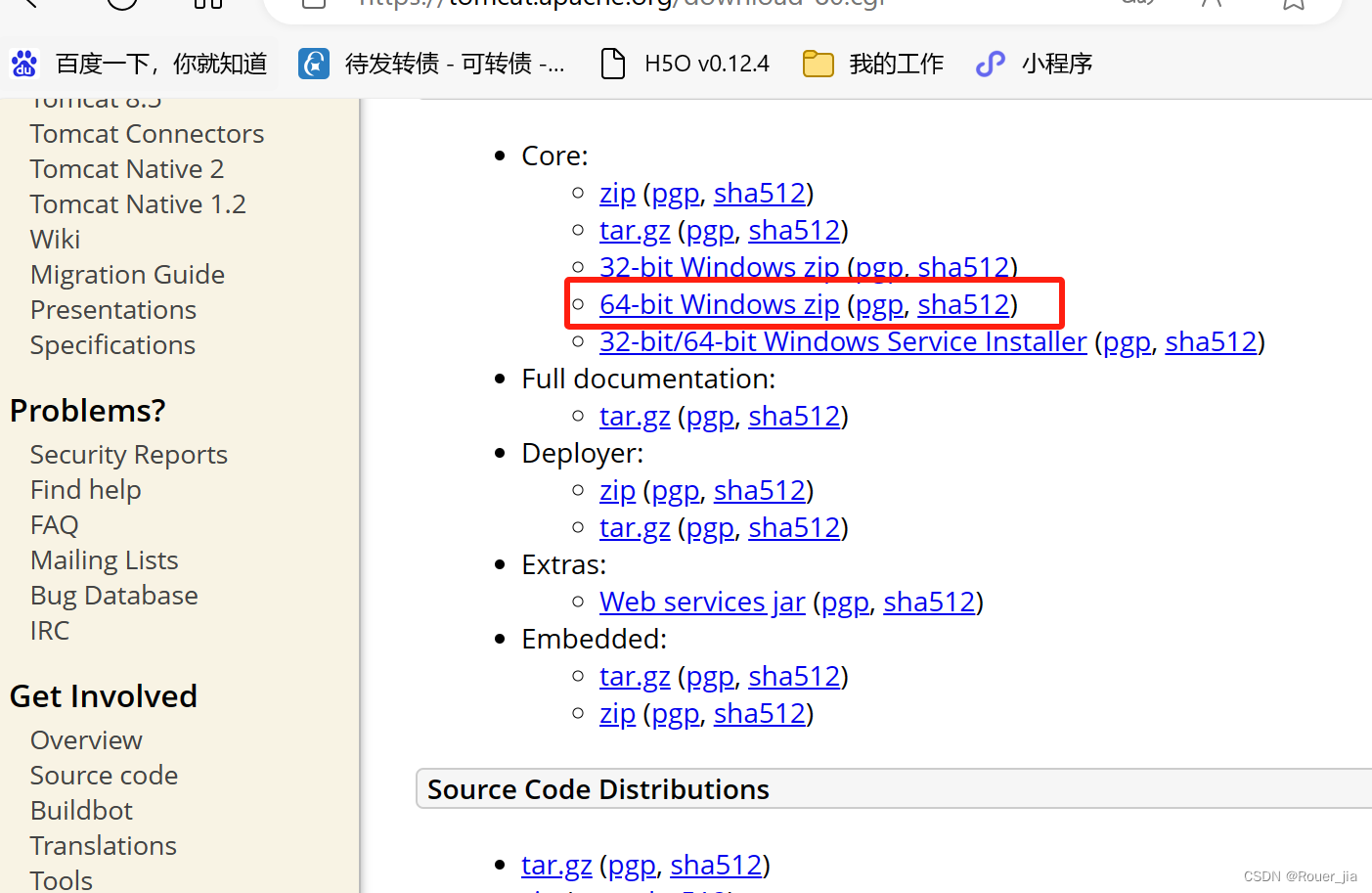
Task: Open the H5O v0.12.4 bookmark page icon
Action: [x=613, y=65]
